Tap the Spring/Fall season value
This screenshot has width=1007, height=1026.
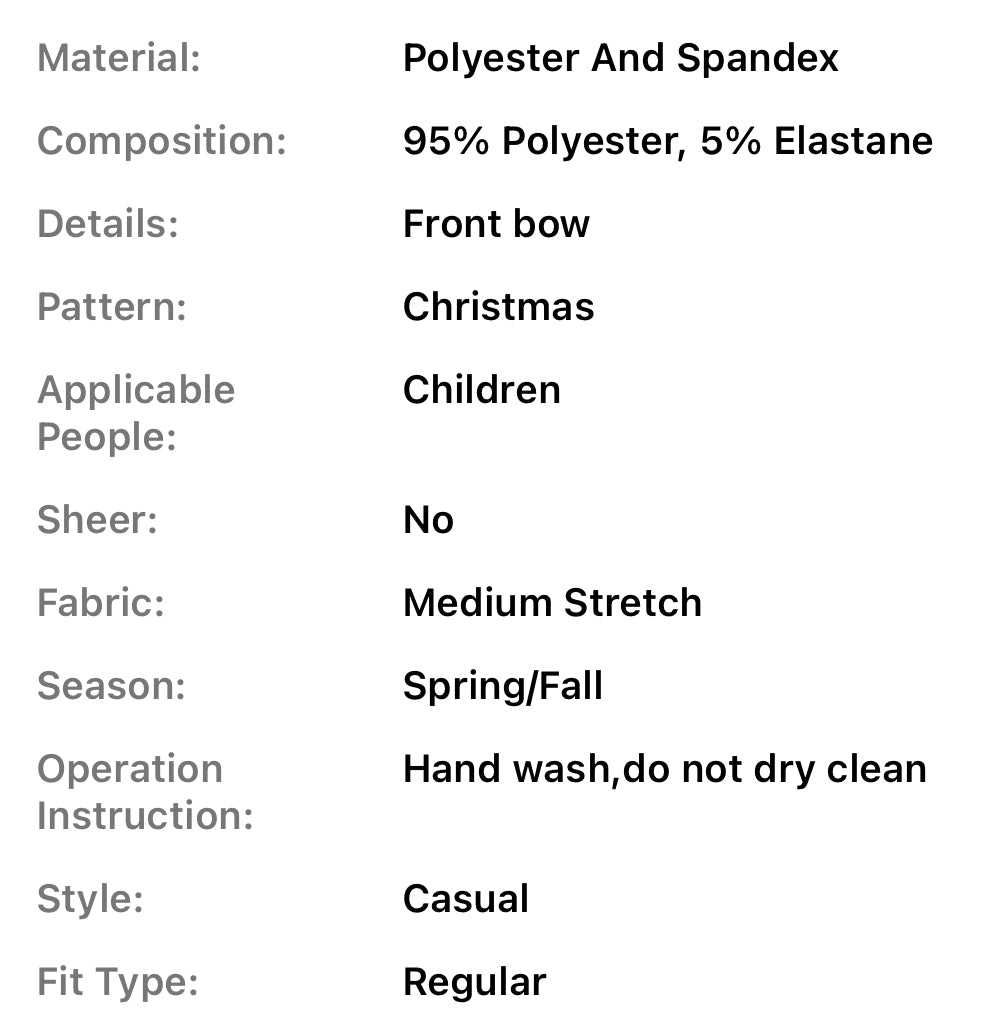pos(502,686)
